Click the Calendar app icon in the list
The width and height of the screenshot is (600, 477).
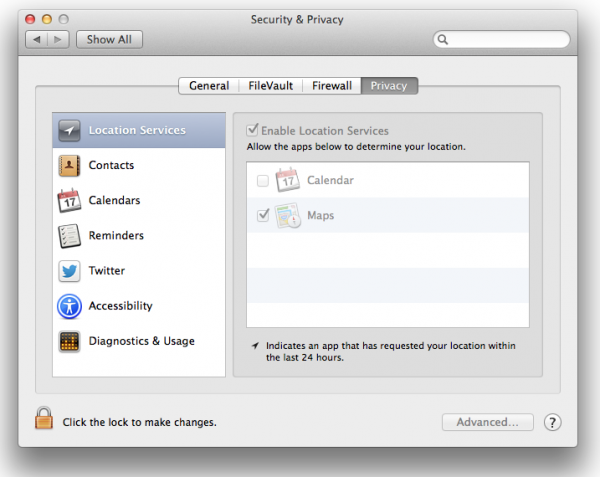tap(288, 180)
